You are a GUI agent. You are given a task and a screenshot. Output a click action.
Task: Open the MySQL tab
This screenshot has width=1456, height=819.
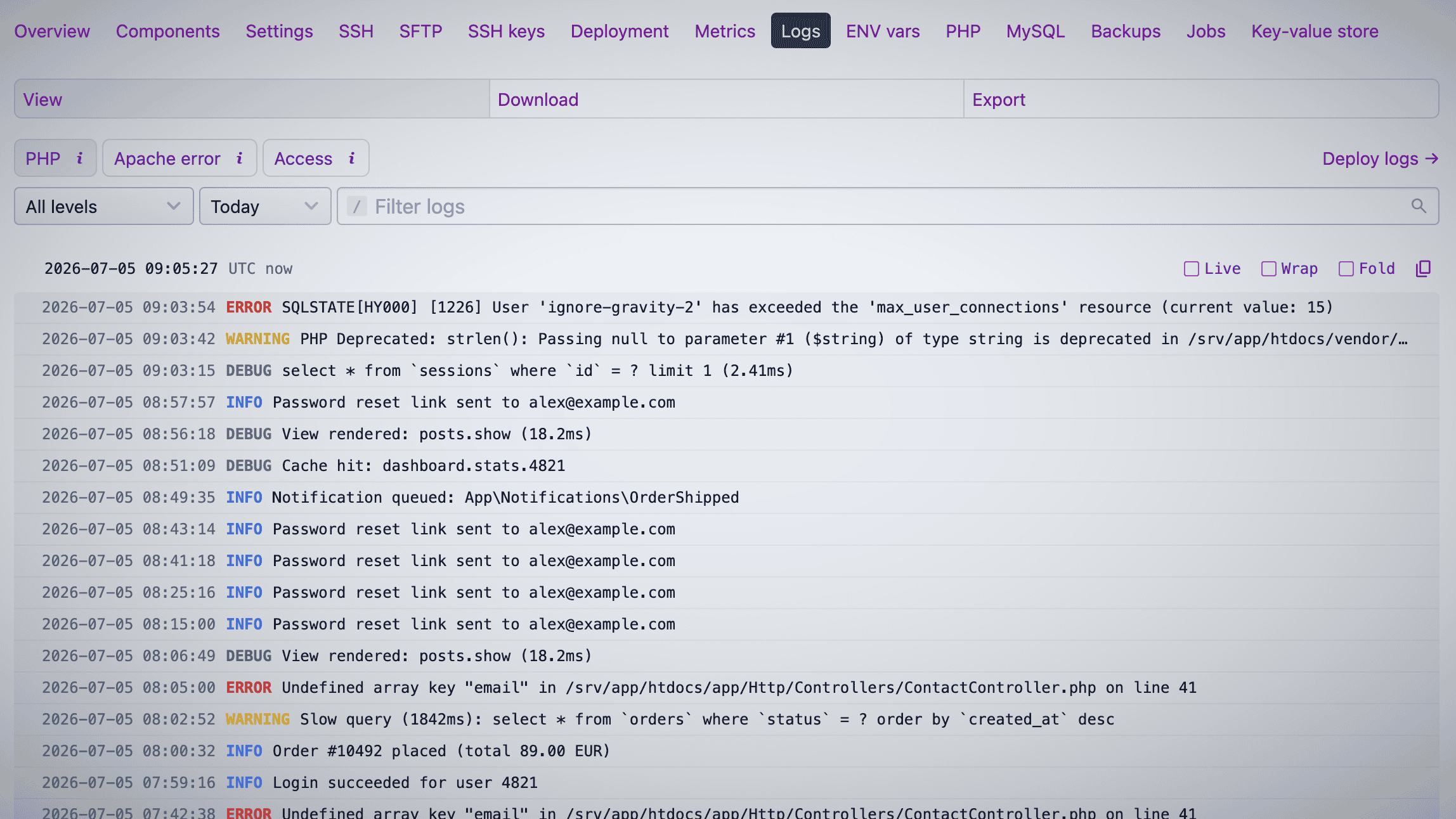click(1036, 31)
